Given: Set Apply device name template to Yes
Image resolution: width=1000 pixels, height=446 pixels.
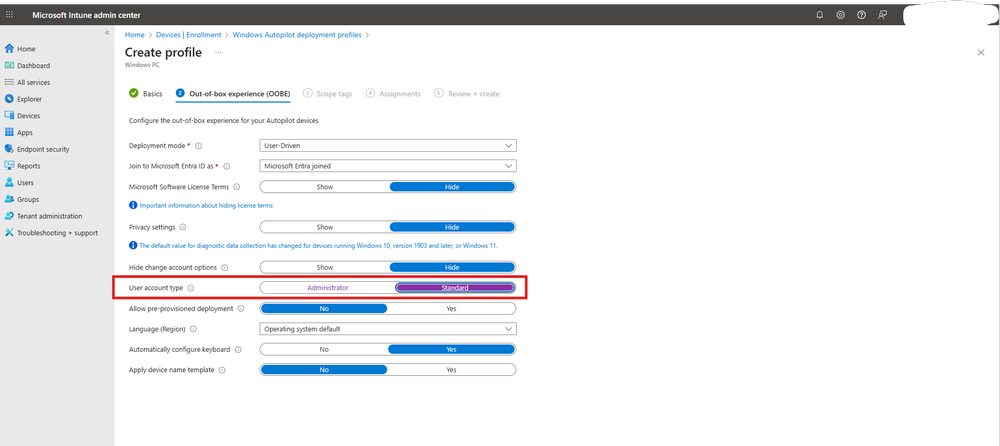Looking at the screenshot, I should (452, 370).
